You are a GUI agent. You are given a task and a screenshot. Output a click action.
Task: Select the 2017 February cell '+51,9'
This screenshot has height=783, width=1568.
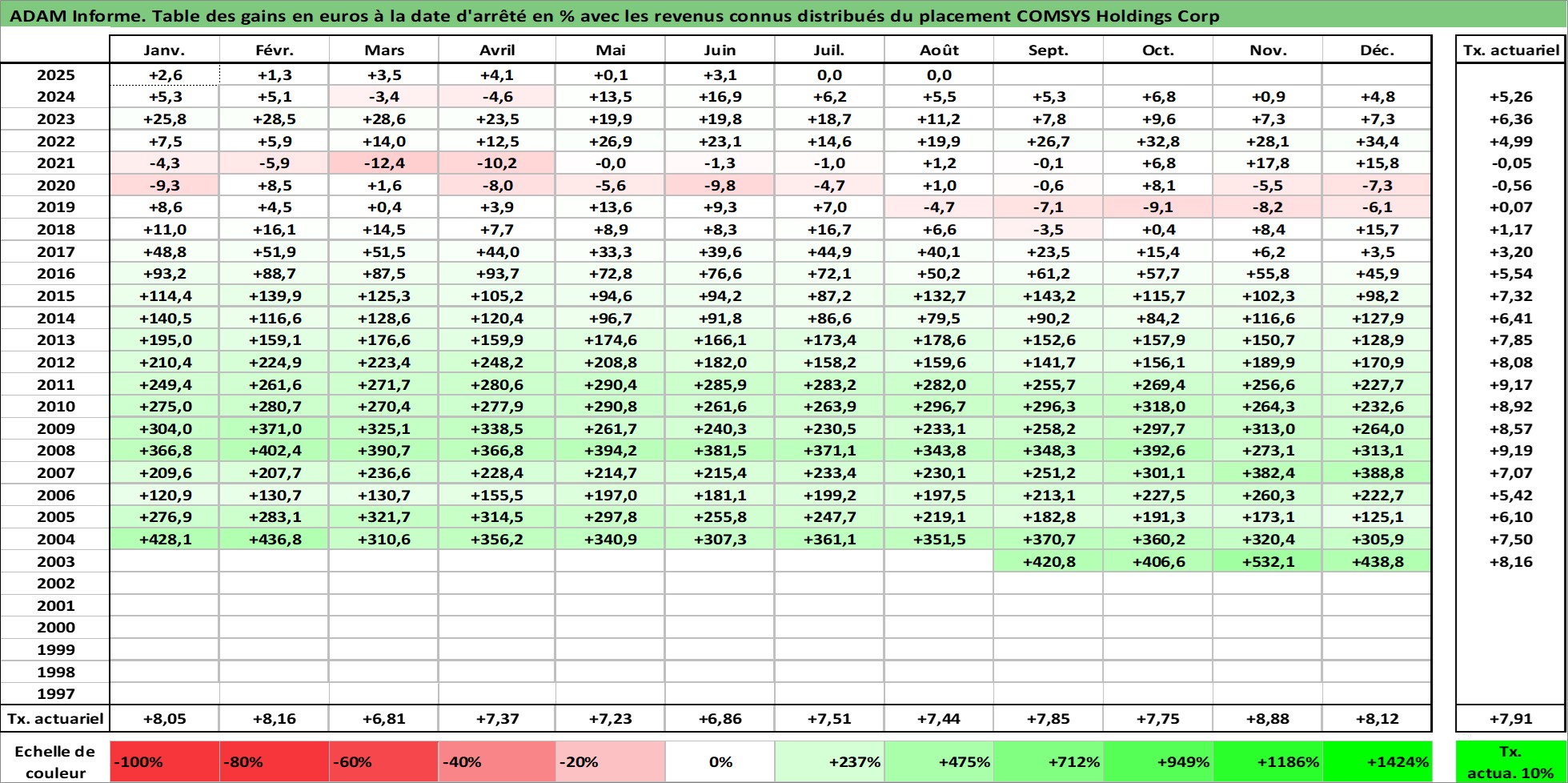pyautogui.click(x=275, y=251)
